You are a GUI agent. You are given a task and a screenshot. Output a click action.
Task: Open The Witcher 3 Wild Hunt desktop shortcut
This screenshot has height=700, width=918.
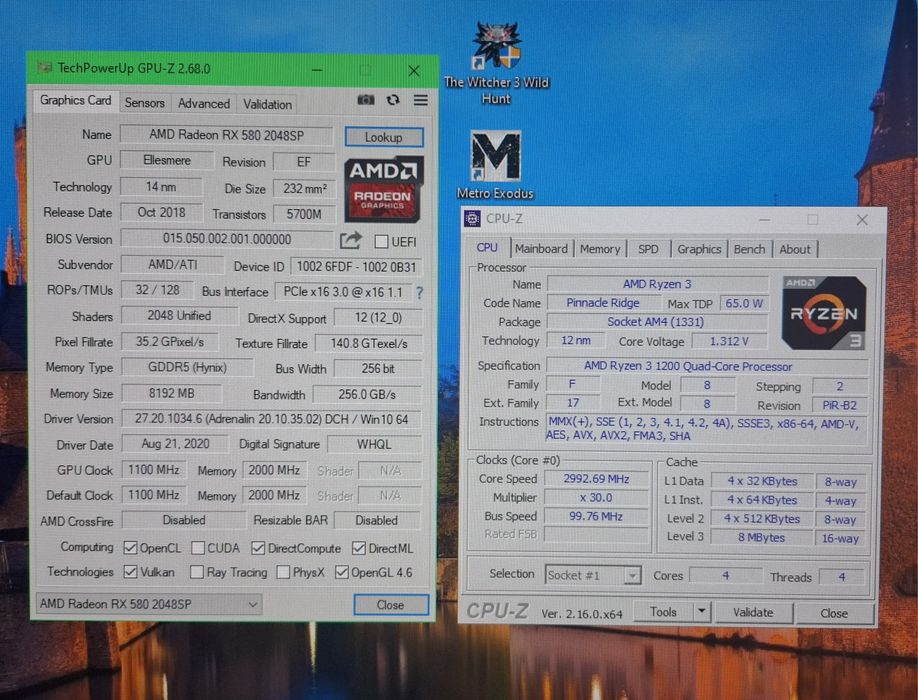click(496, 63)
